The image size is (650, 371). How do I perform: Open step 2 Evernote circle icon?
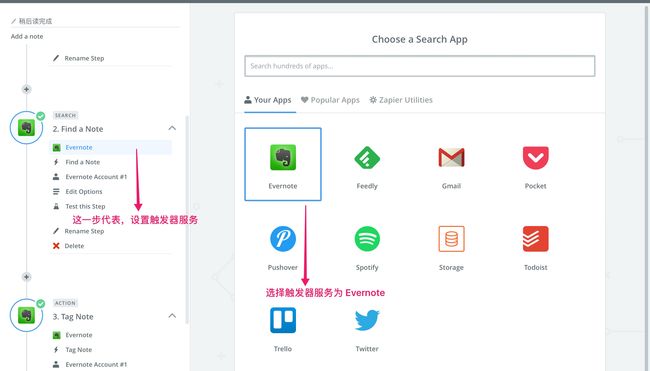point(27,128)
